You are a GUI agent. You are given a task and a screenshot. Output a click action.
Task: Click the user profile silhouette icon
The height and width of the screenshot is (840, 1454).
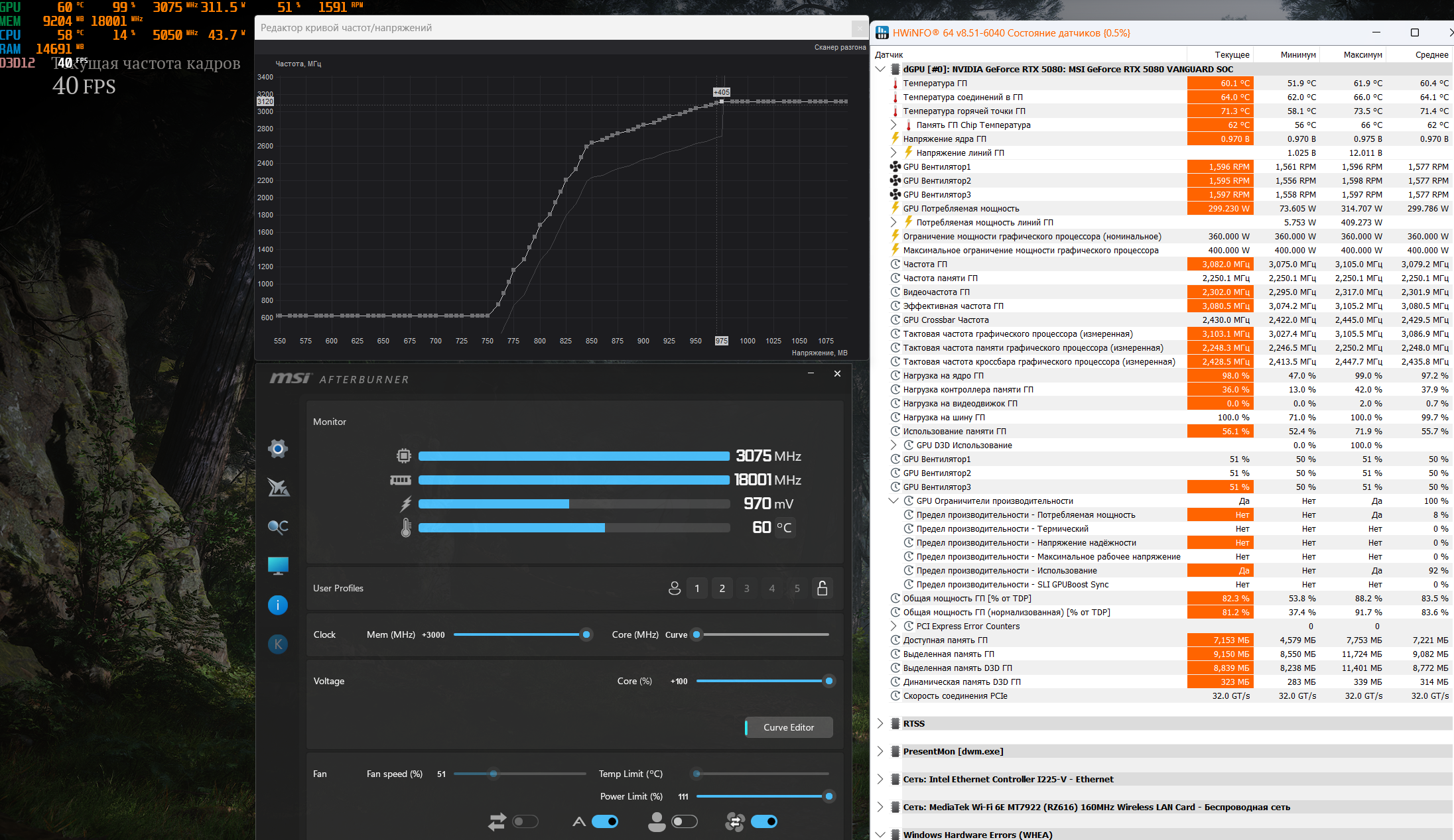[x=675, y=588]
